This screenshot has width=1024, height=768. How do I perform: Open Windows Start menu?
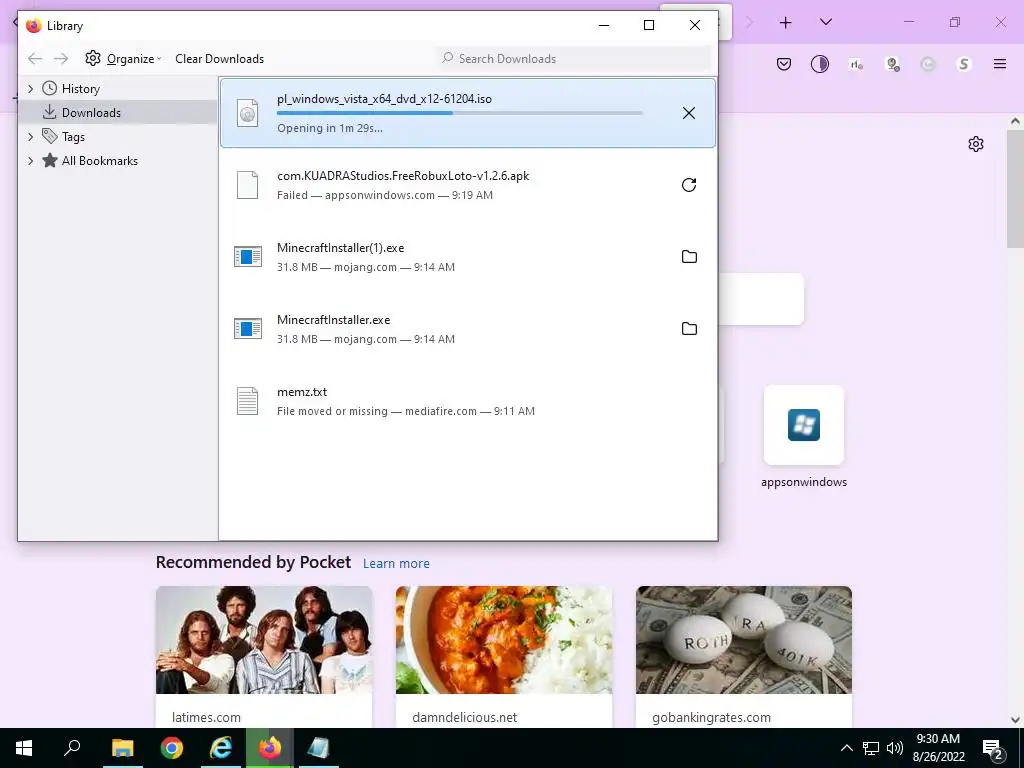[x=24, y=748]
